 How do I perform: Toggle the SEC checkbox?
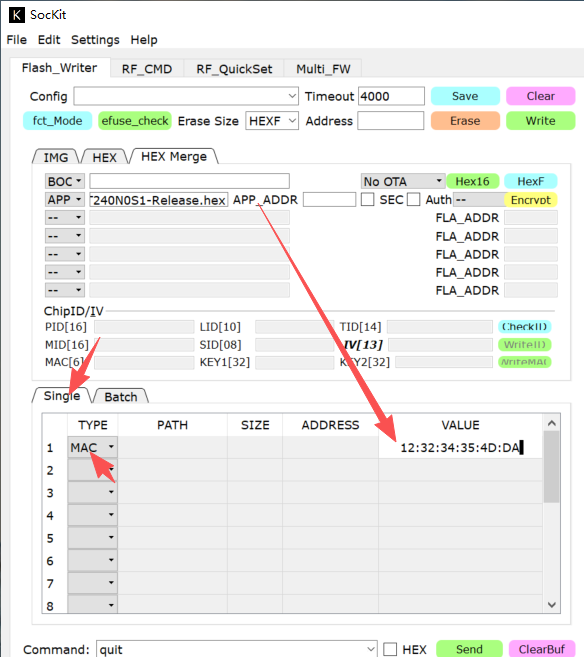[x=367, y=199]
